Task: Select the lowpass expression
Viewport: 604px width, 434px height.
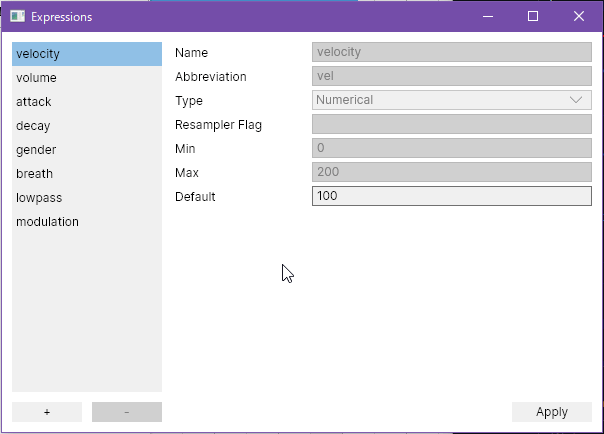Action: coord(87,198)
